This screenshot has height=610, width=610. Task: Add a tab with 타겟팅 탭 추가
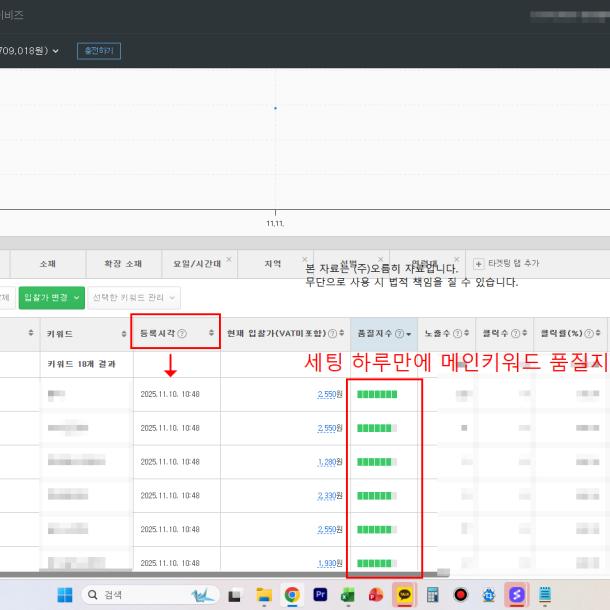pos(505,263)
